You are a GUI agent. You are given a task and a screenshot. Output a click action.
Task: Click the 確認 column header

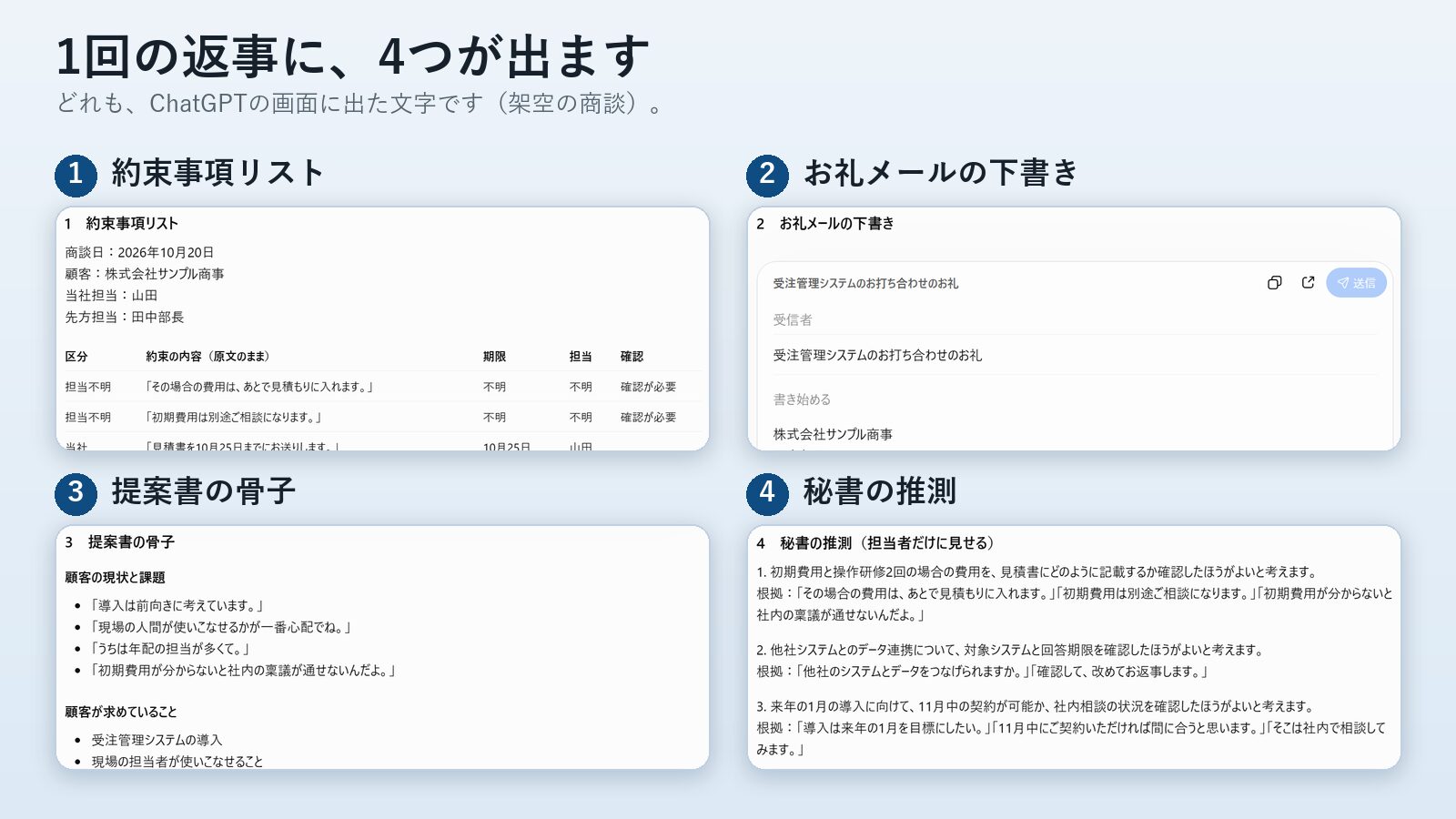pos(632,357)
